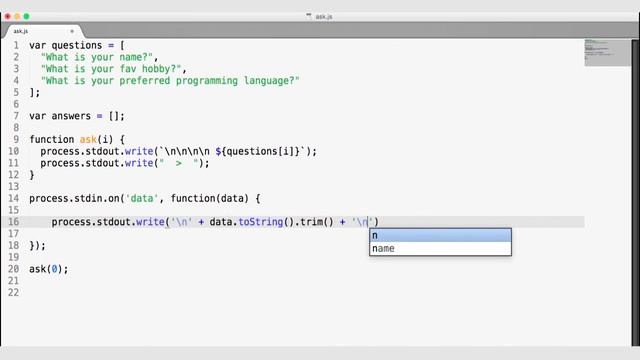
Task: Click 'toString()' on line 16
Action: (x=266, y=222)
